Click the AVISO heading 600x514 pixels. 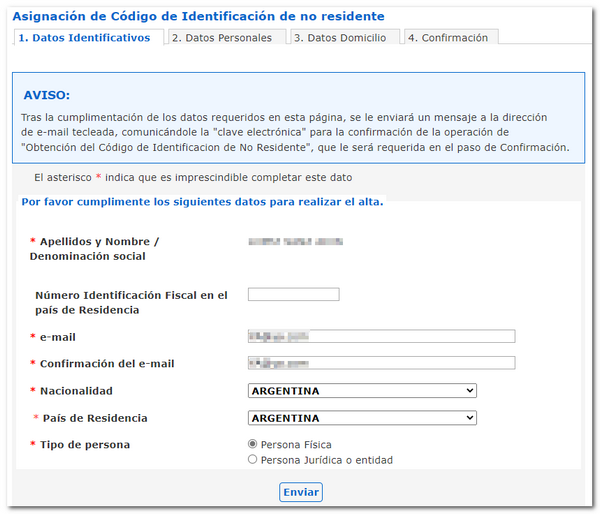tap(46, 95)
